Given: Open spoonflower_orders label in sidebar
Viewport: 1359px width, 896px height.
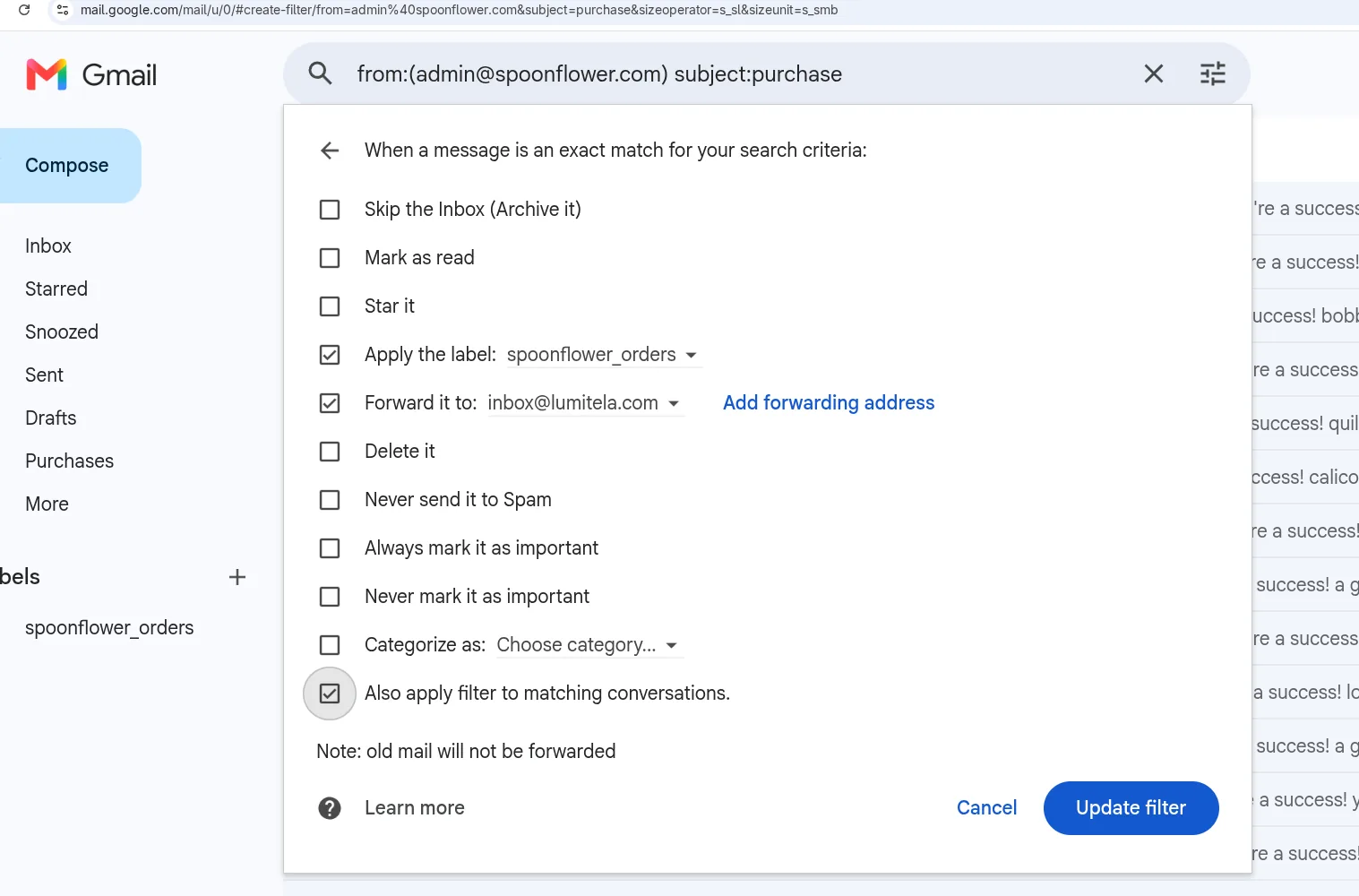Looking at the screenshot, I should pos(109,627).
